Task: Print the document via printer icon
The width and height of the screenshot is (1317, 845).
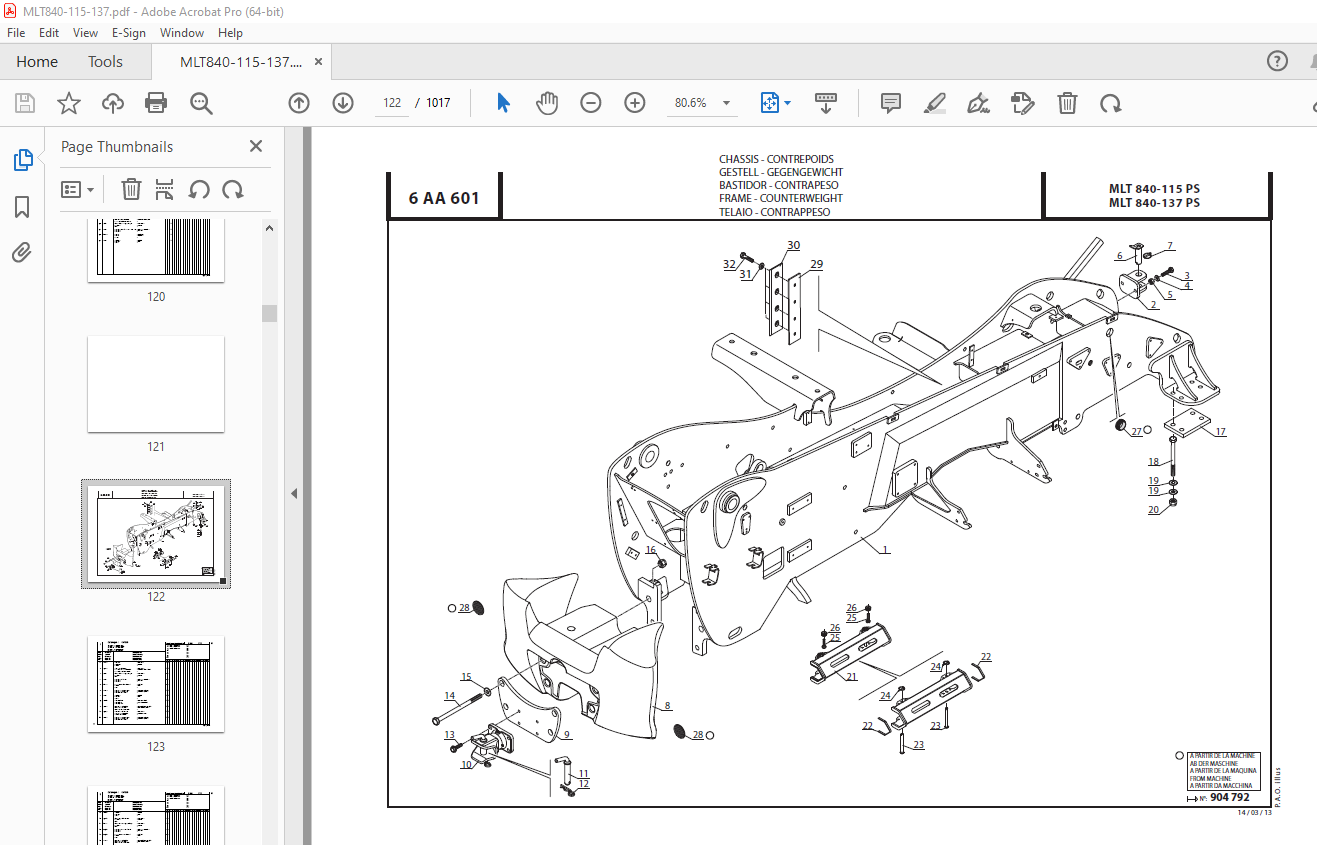Action: 156,103
